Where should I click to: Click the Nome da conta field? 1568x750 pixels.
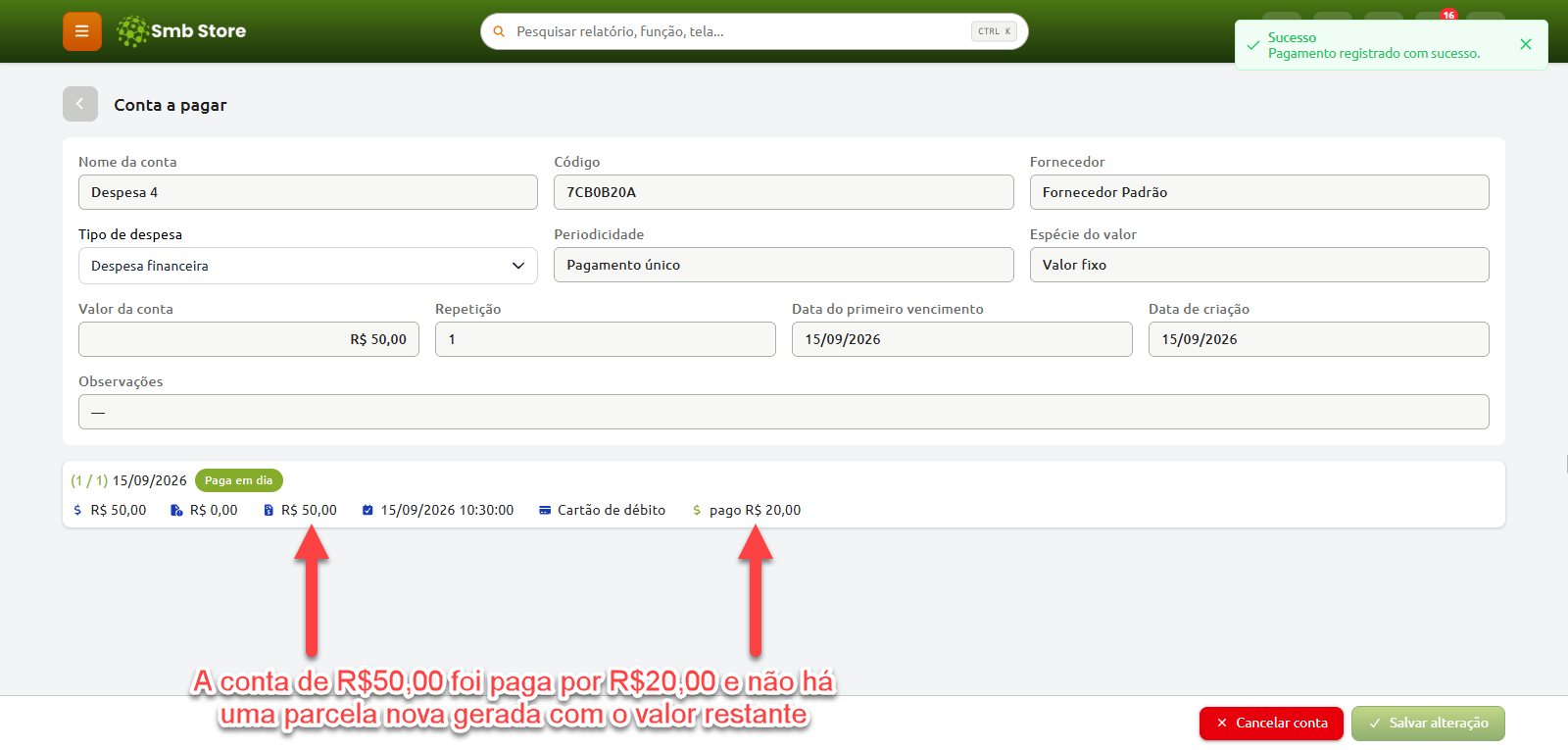point(308,192)
